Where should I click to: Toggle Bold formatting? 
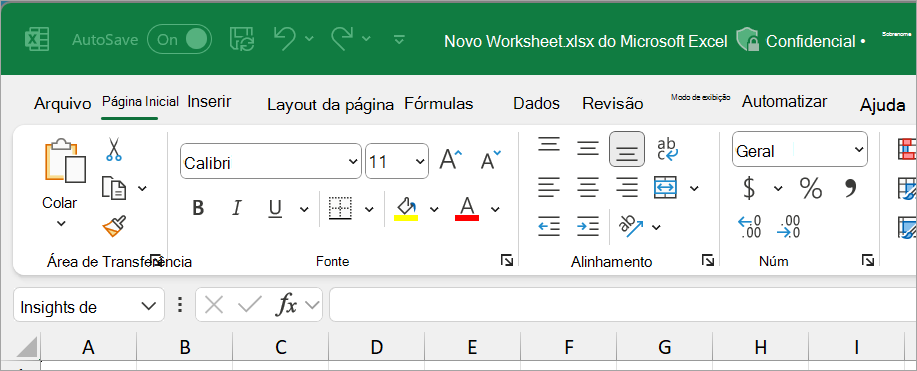click(198, 208)
